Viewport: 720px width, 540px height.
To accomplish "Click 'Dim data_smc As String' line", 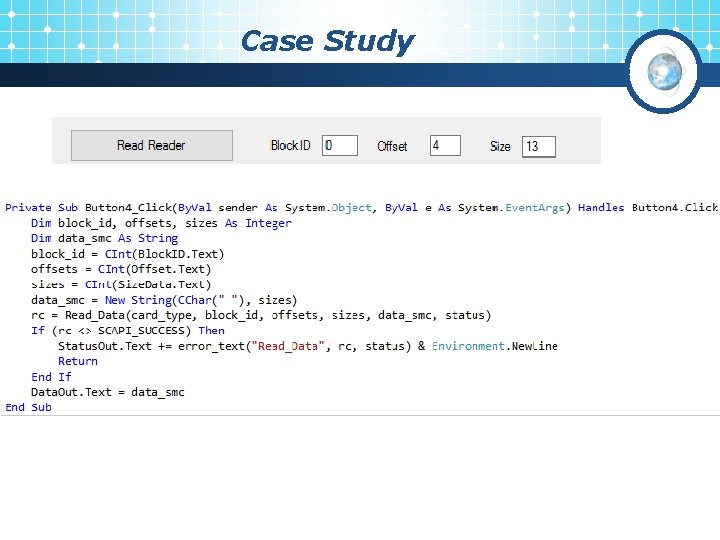I will (x=104, y=238).
